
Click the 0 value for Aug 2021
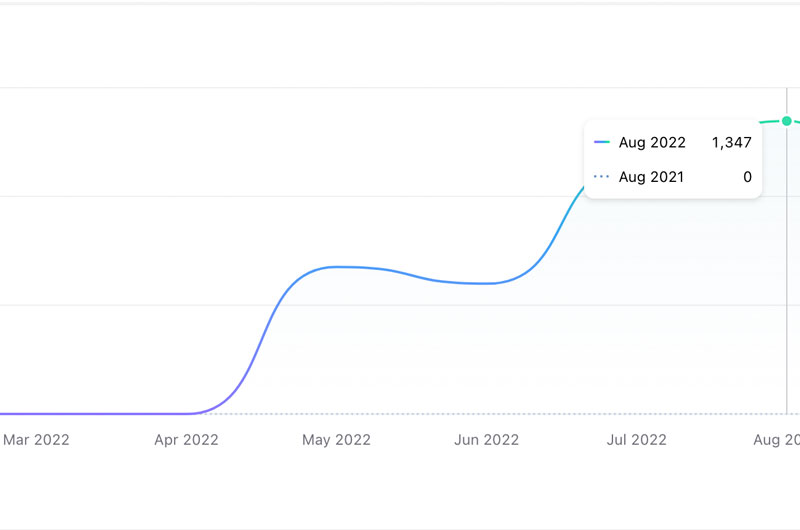pyautogui.click(x=747, y=178)
